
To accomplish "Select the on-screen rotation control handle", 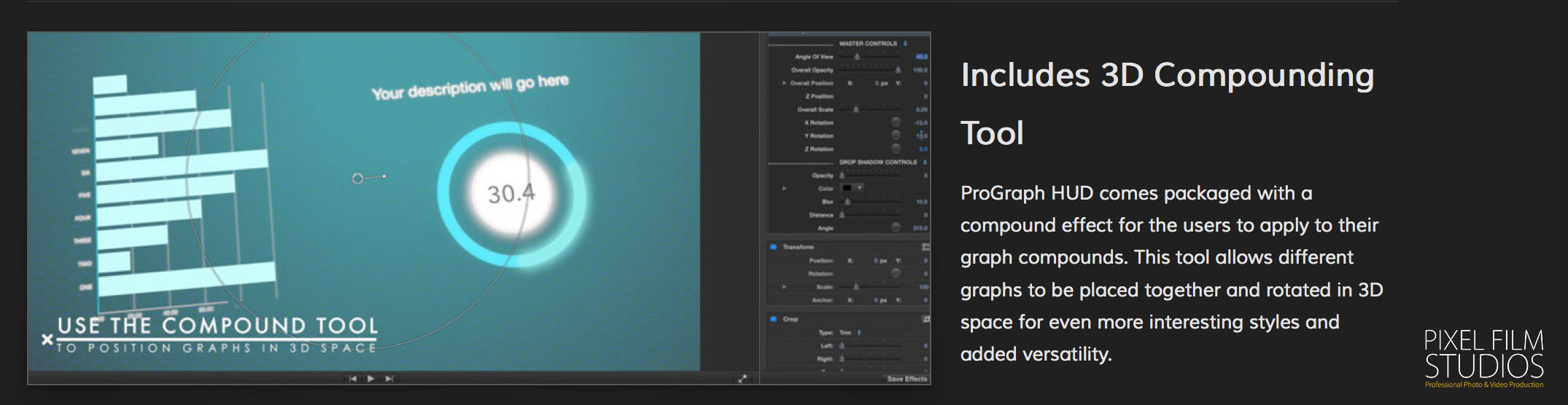I will (x=357, y=178).
